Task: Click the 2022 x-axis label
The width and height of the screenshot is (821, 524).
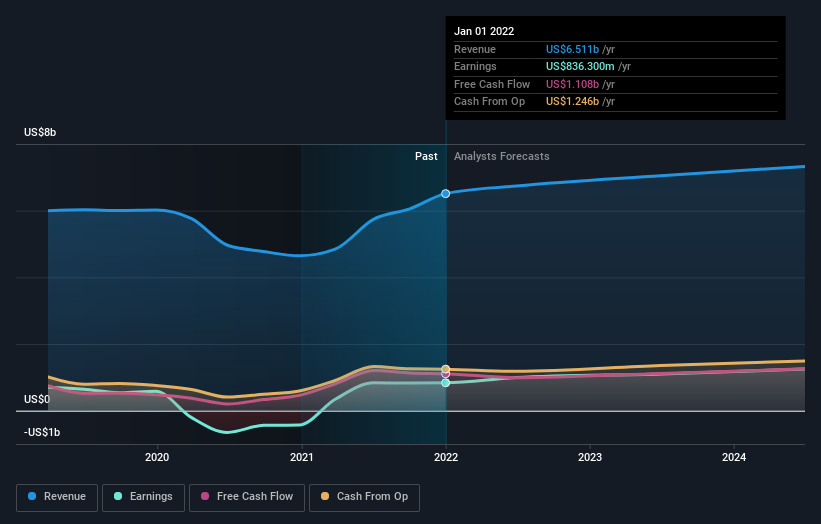Action: (446, 457)
